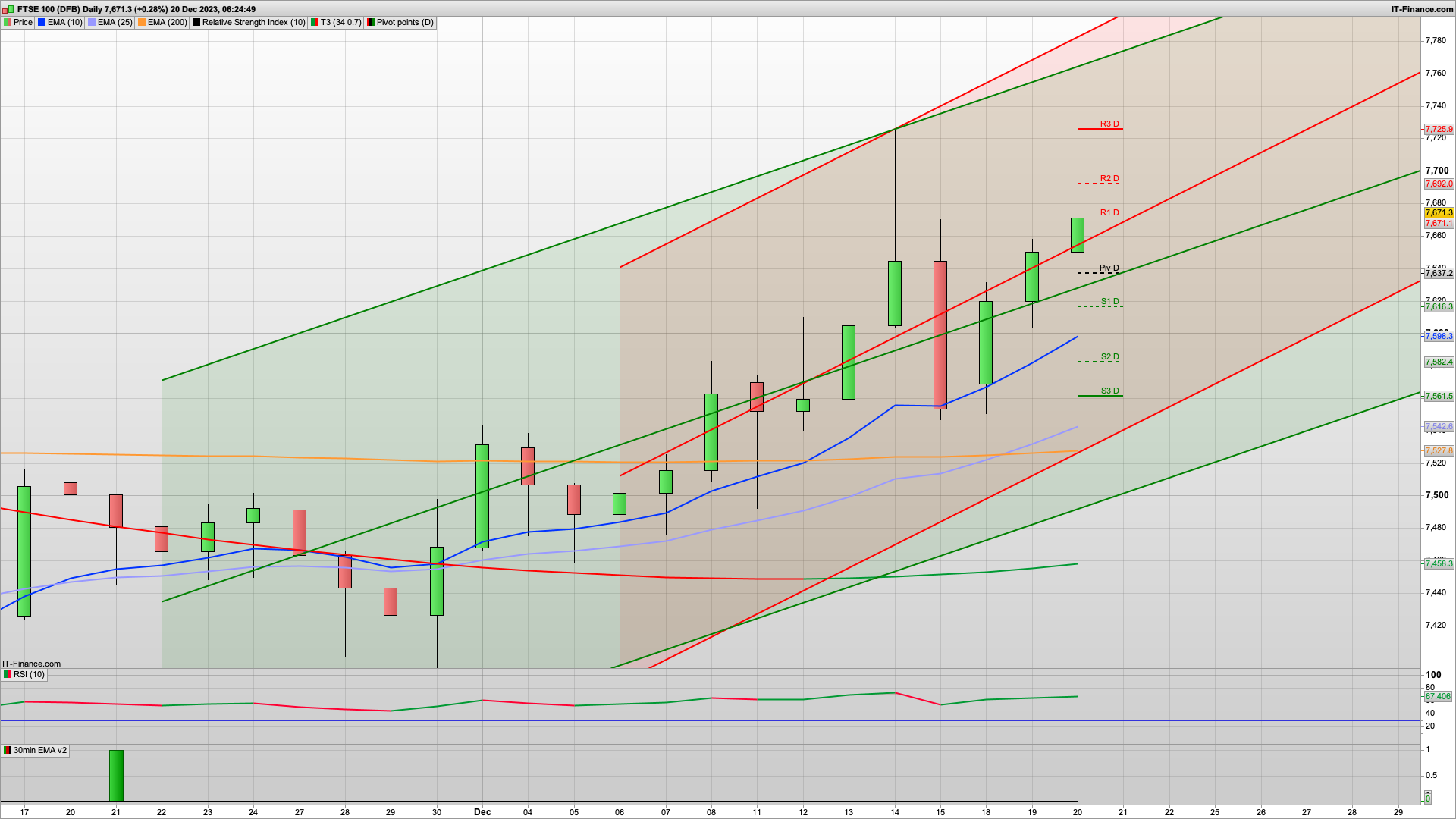Click the IT-Finance.com link at top right
Viewport: 1456px width, 819px height.
click(x=1422, y=9)
